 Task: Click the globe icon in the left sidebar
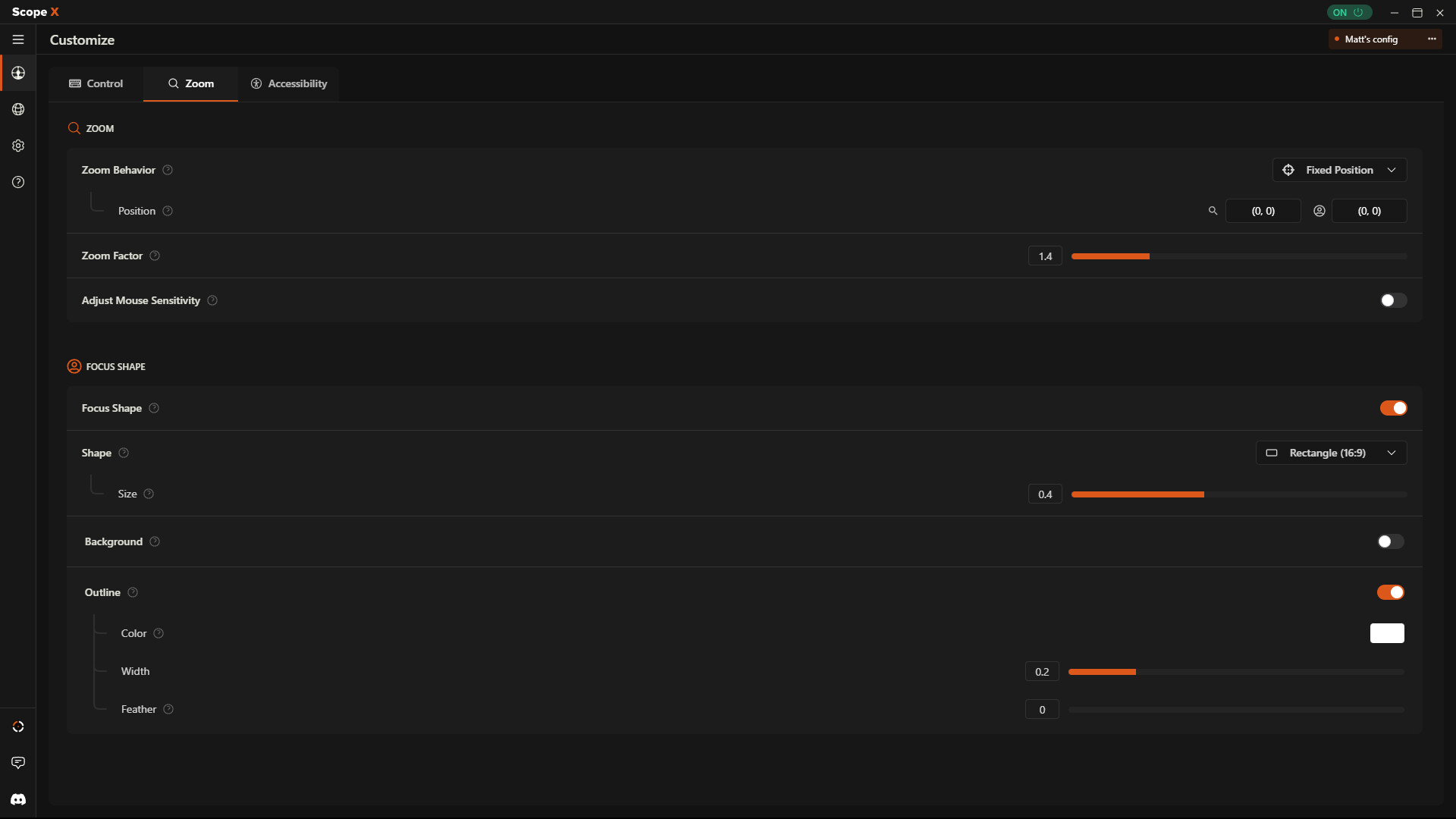[18, 109]
